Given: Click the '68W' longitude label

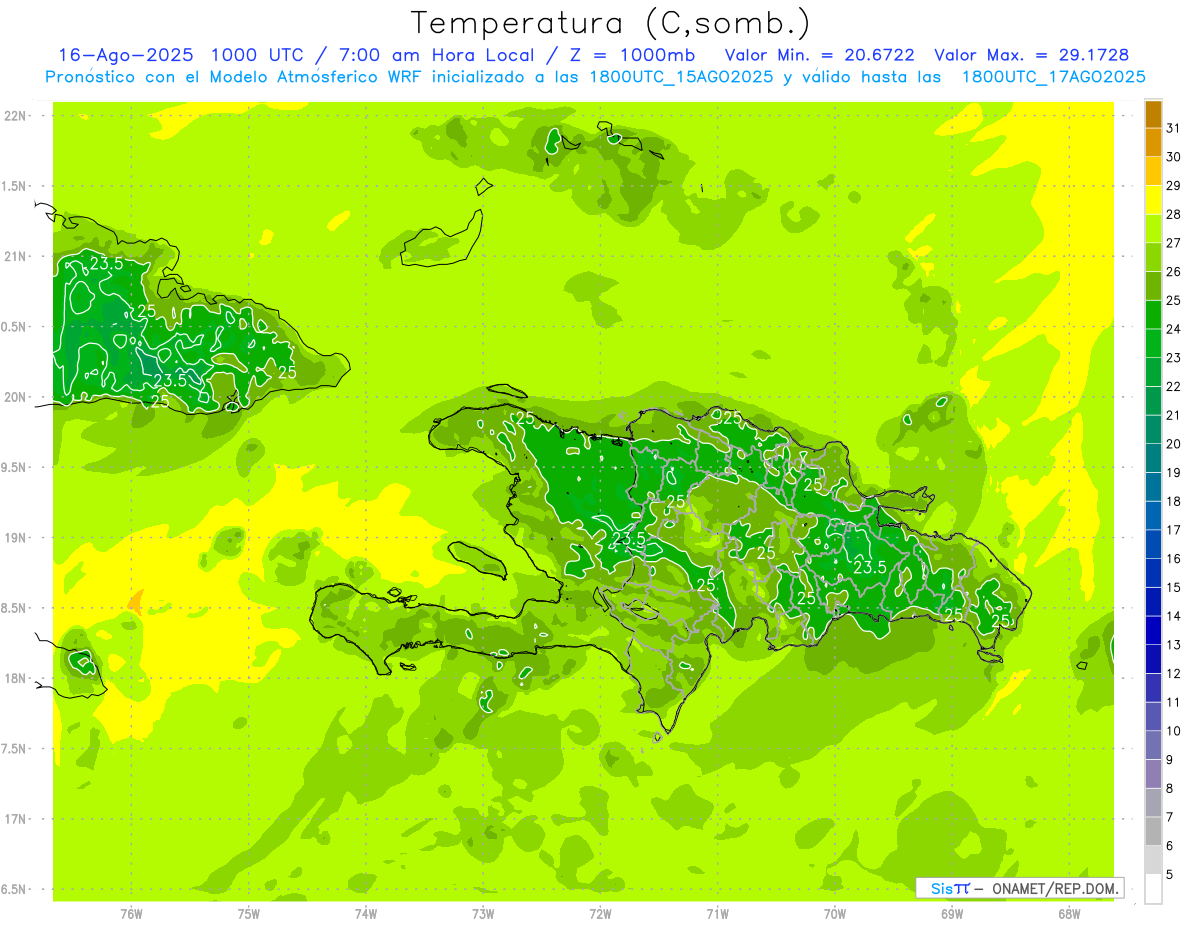Looking at the screenshot, I should (1069, 913).
